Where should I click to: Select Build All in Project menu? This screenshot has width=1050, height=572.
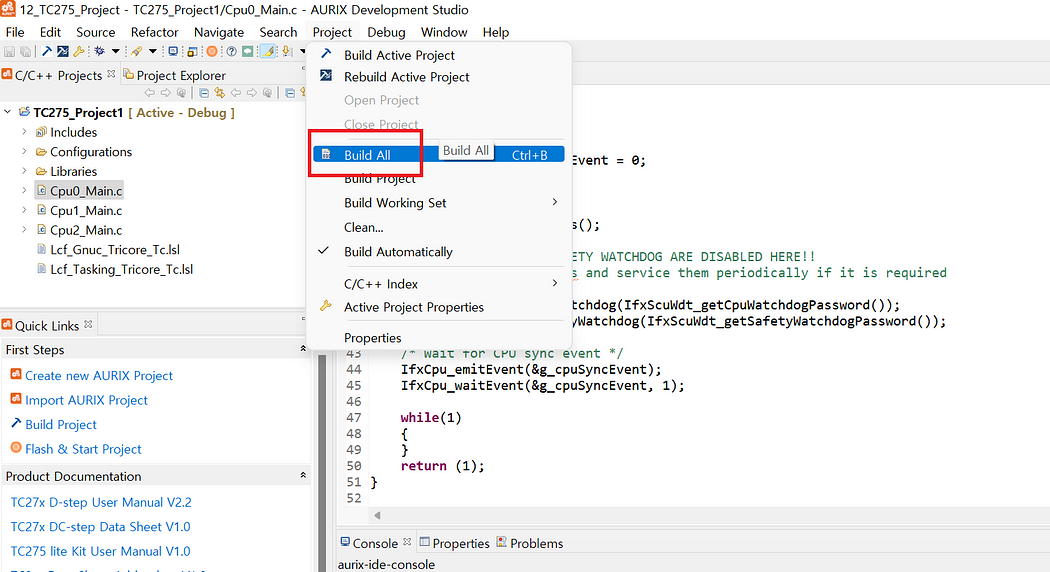tap(439, 155)
